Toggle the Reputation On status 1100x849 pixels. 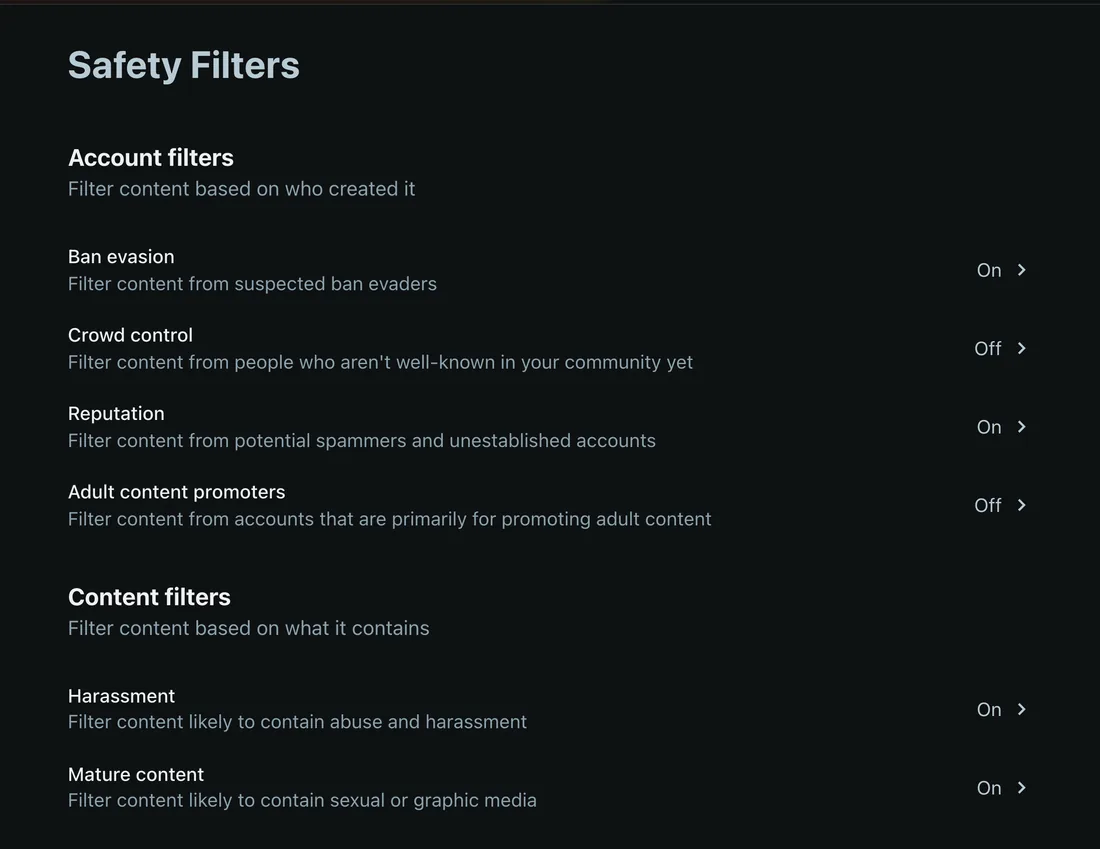[989, 427]
